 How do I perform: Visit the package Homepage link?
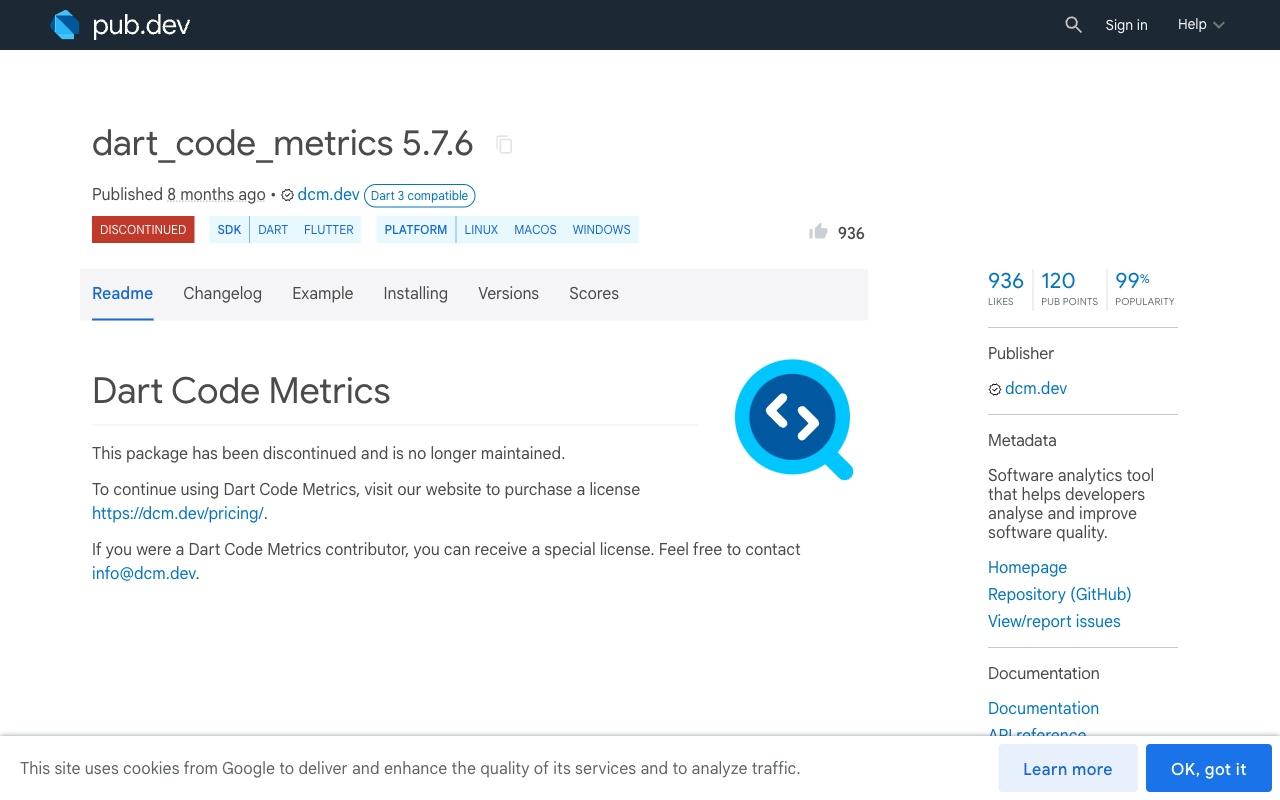tap(1027, 567)
